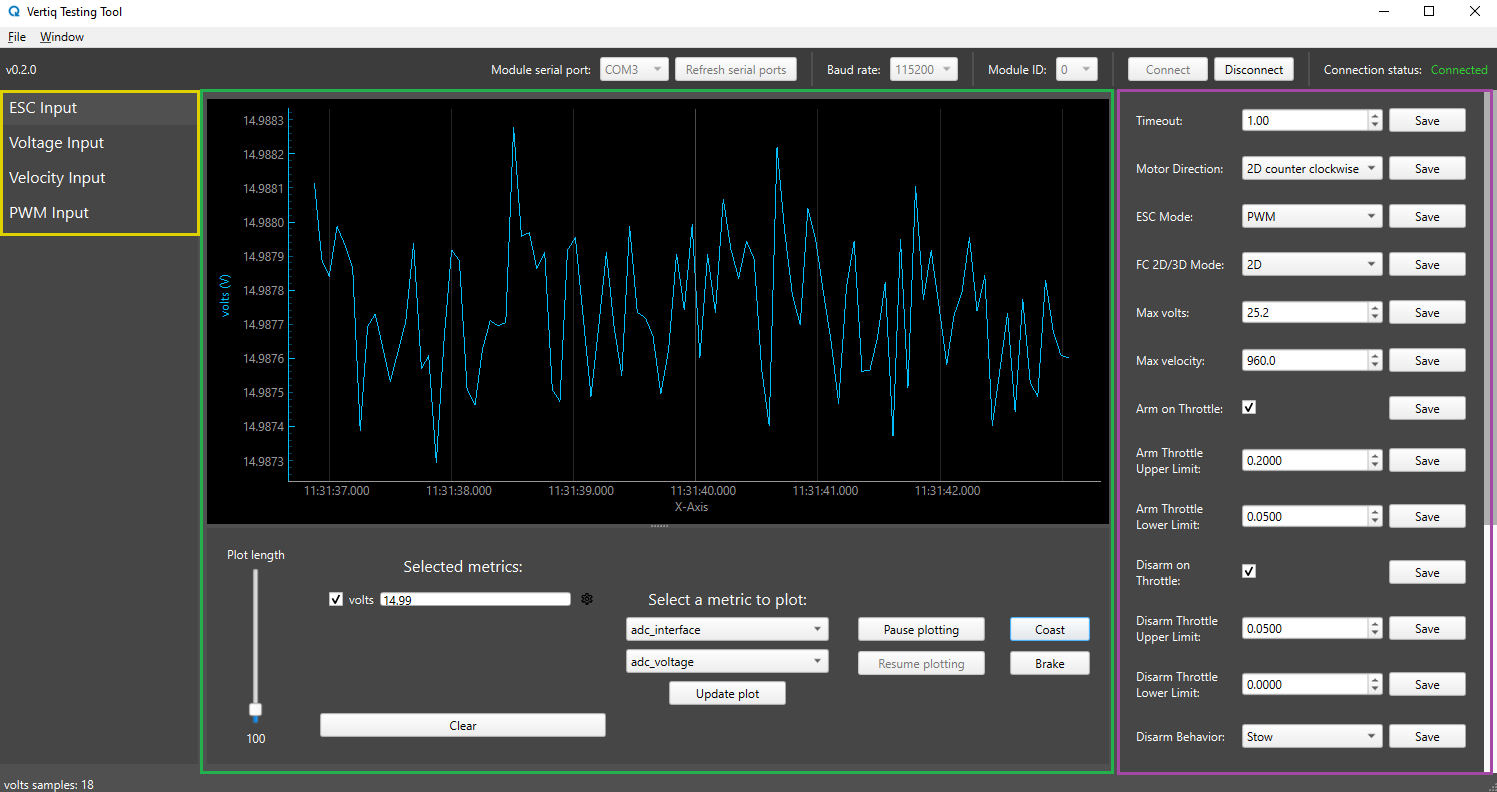The height and width of the screenshot is (792, 1497).
Task: Click the Plot length slider handle
Action: coord(256,710)
